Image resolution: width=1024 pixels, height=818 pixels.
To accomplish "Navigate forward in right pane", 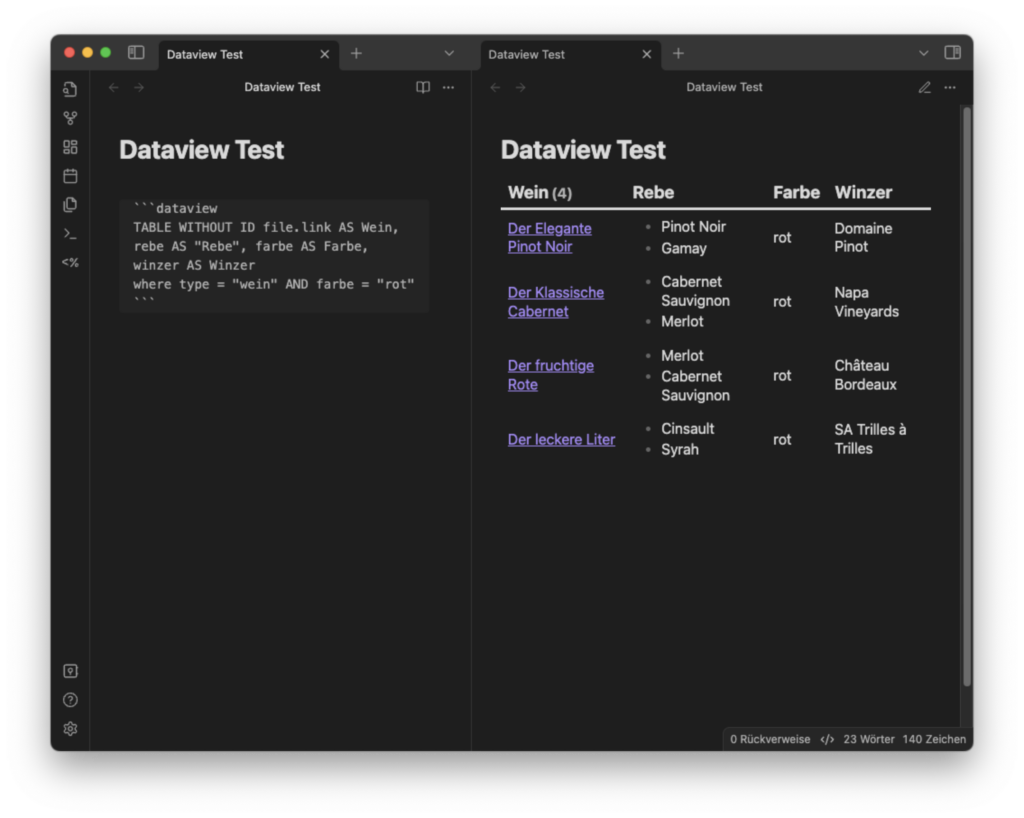I will click(x=520, y=87).
